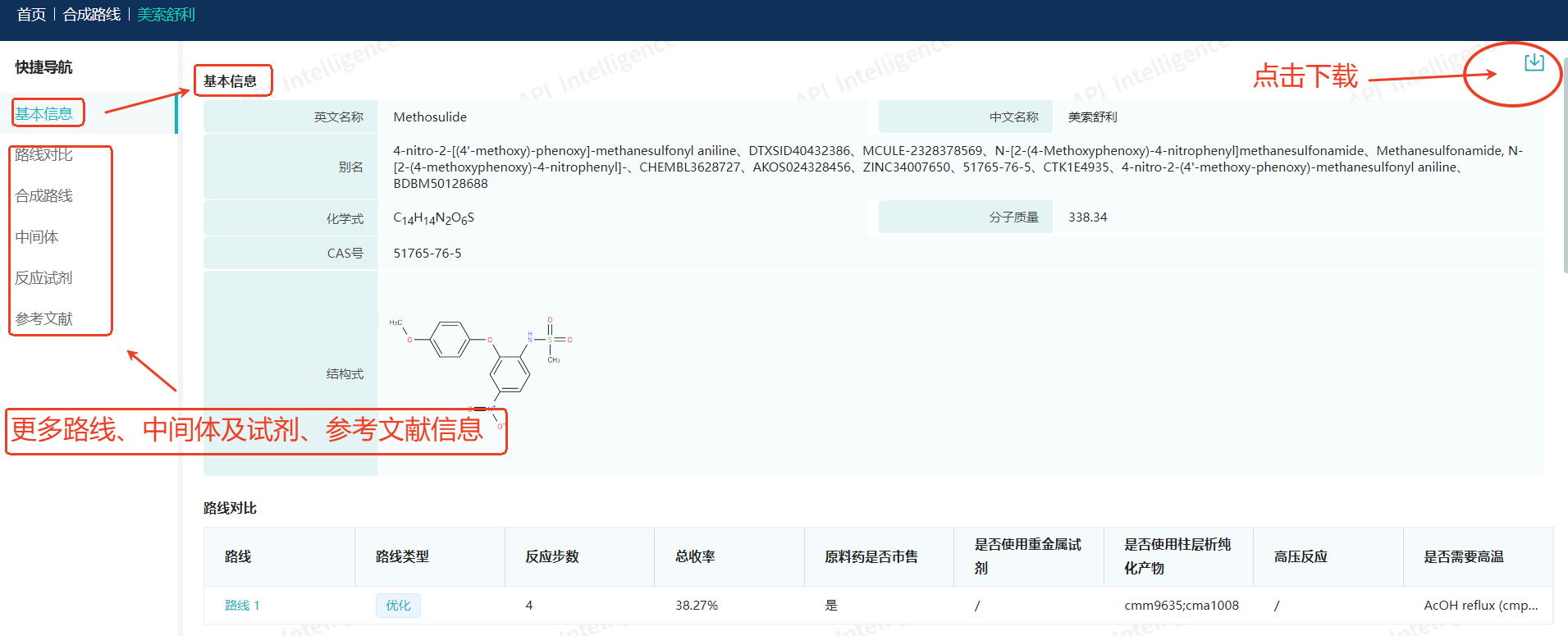Click the truncated AcOH reflux cell

tap(1480, 606)
